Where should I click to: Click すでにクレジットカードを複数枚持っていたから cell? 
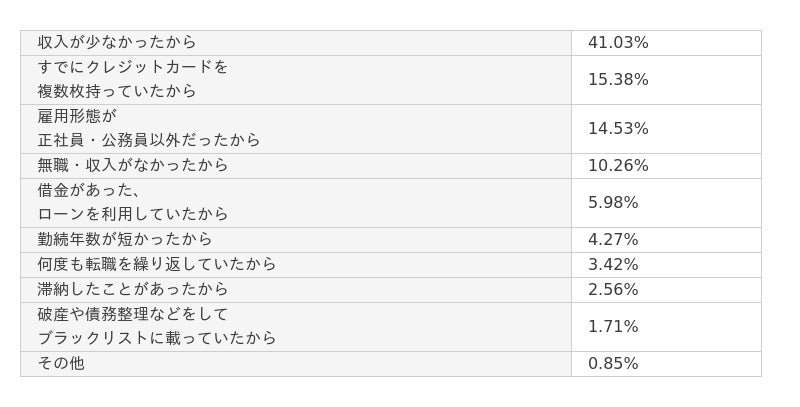133,80
